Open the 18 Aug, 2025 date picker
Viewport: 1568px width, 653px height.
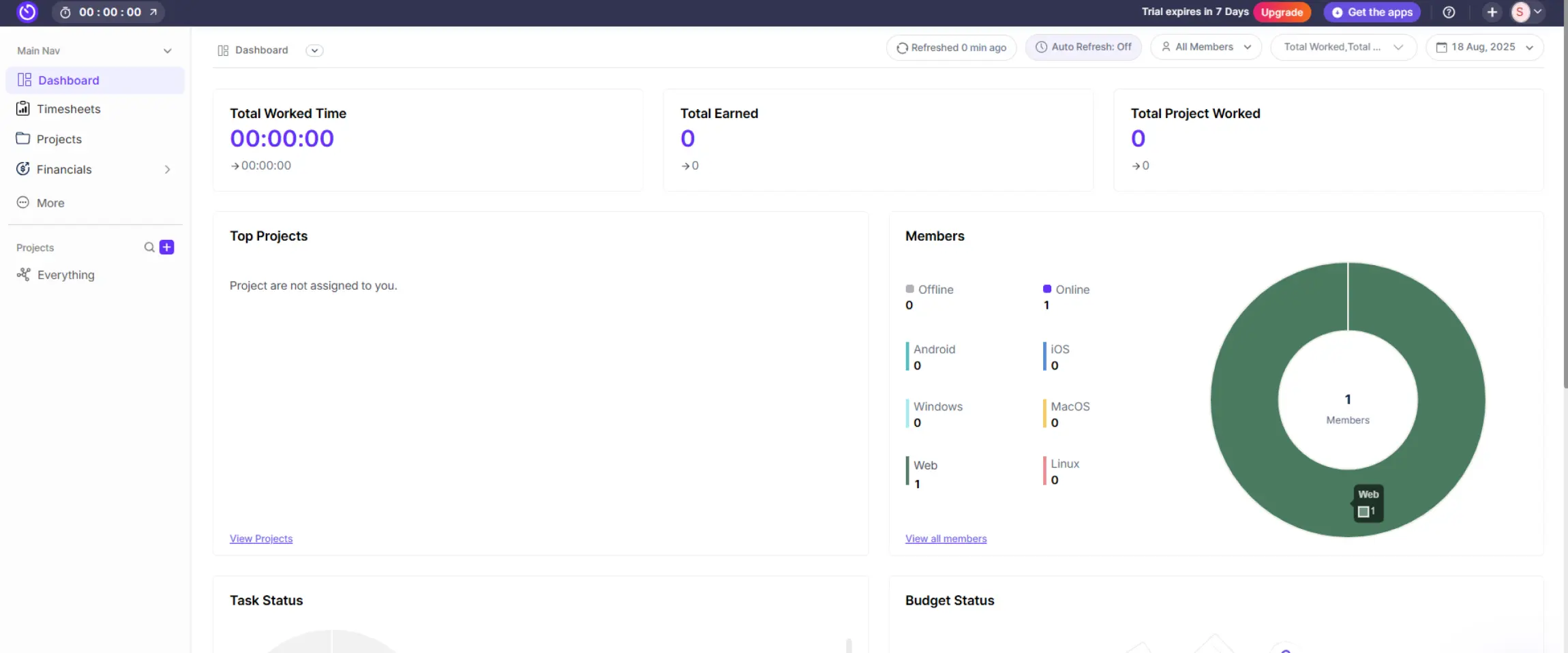tap(1484, 47)
